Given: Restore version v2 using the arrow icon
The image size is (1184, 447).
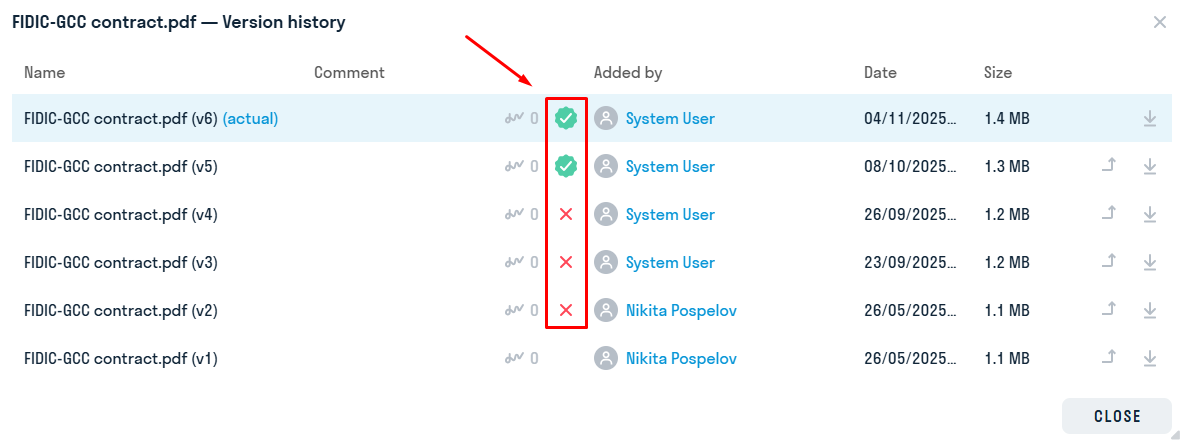Looking at the screenshot, I should coord(1108,310).
